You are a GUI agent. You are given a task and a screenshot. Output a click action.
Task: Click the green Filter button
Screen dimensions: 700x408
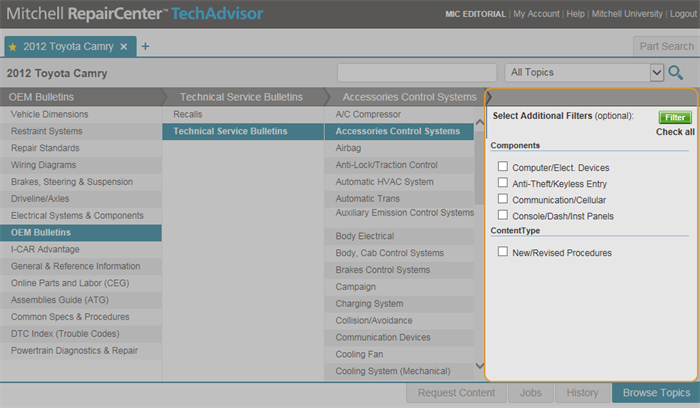click(x=675, y=117)
